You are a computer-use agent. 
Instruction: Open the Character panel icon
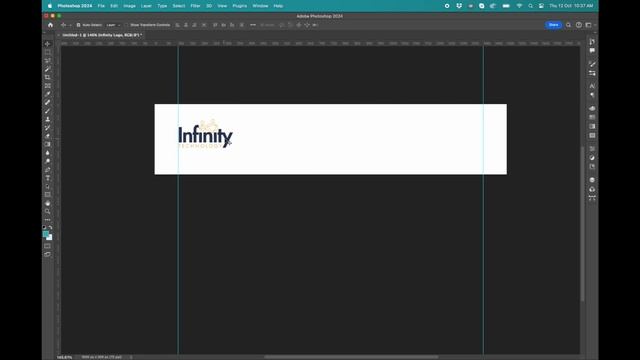[x=592, y=86]
